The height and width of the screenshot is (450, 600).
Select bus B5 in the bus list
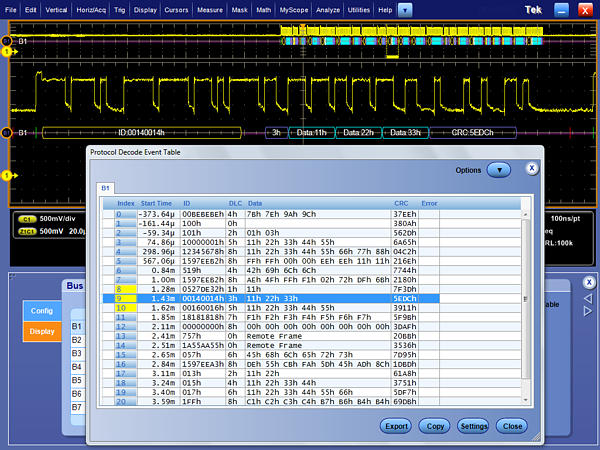coord(76,381)
